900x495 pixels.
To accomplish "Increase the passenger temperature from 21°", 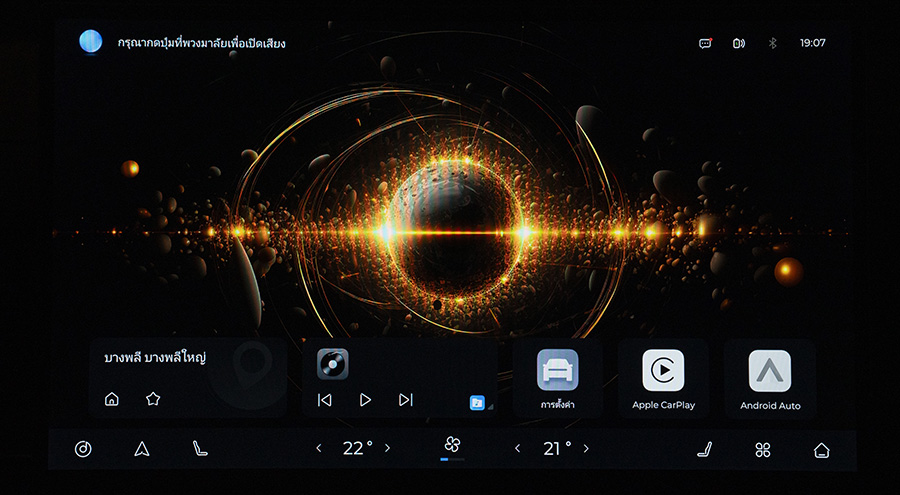I will pyautogui.click(x=586, y=449).
